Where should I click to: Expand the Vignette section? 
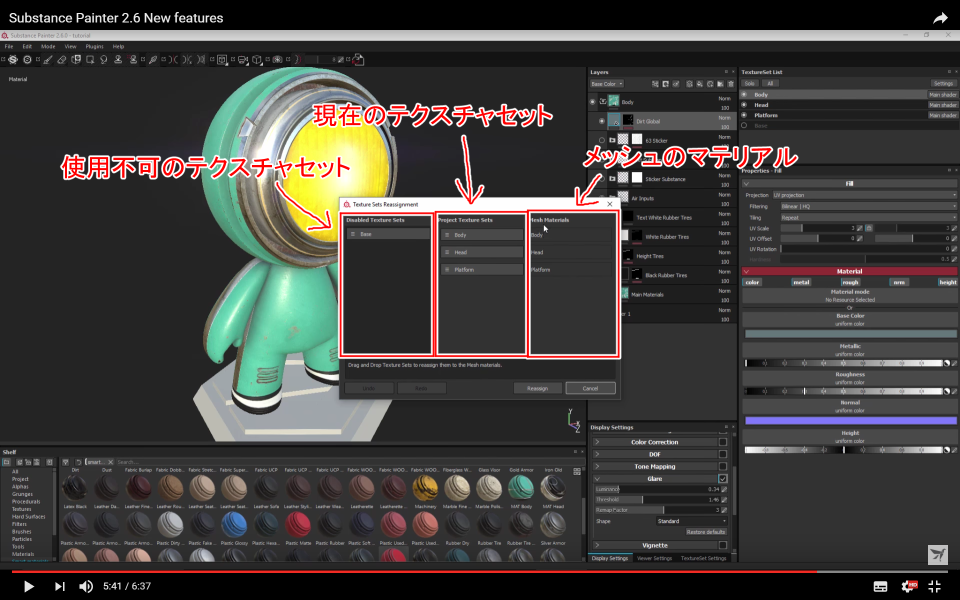click(596, 545)
